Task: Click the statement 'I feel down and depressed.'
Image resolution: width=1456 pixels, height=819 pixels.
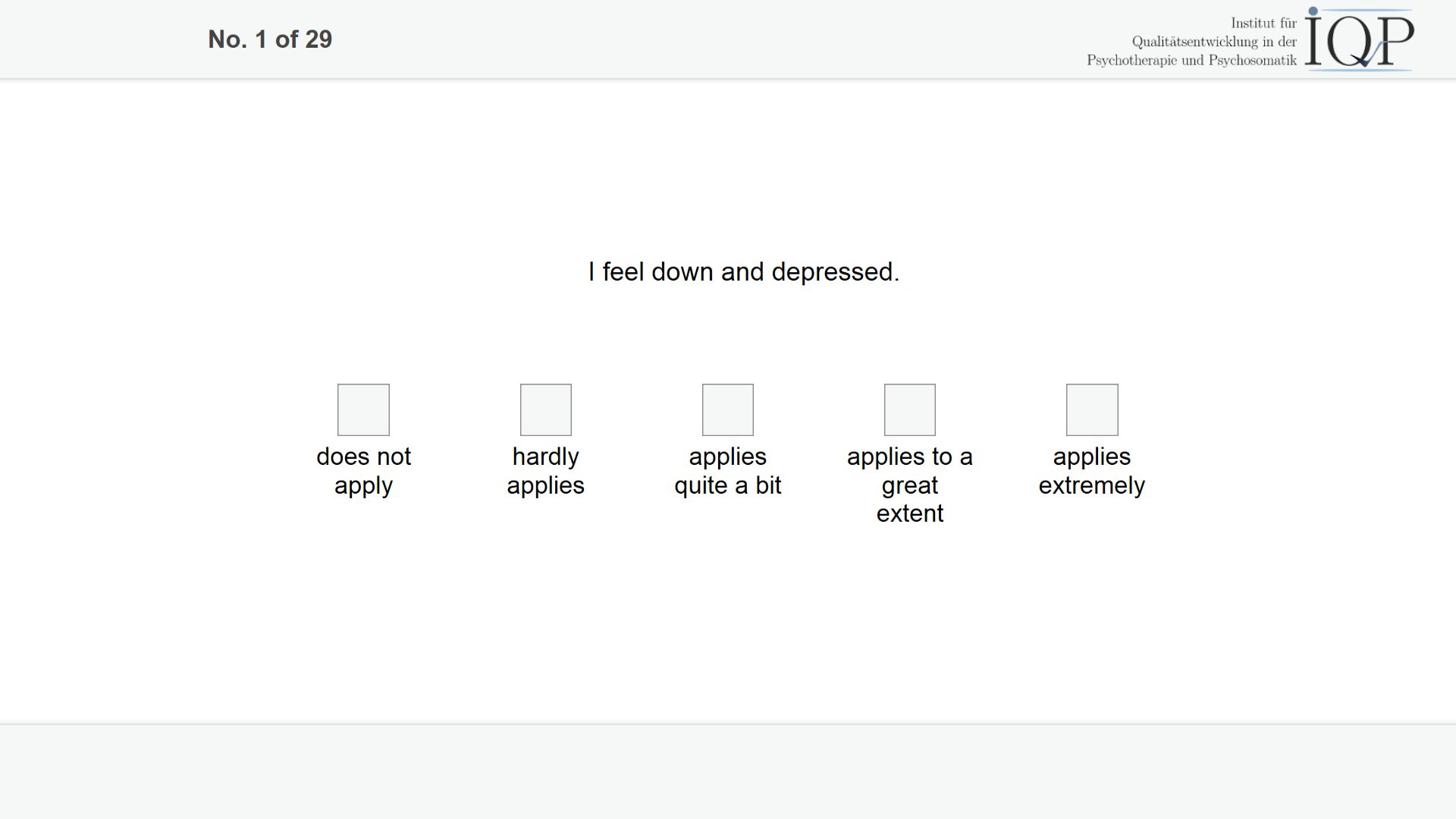Action: pos(744,271)
